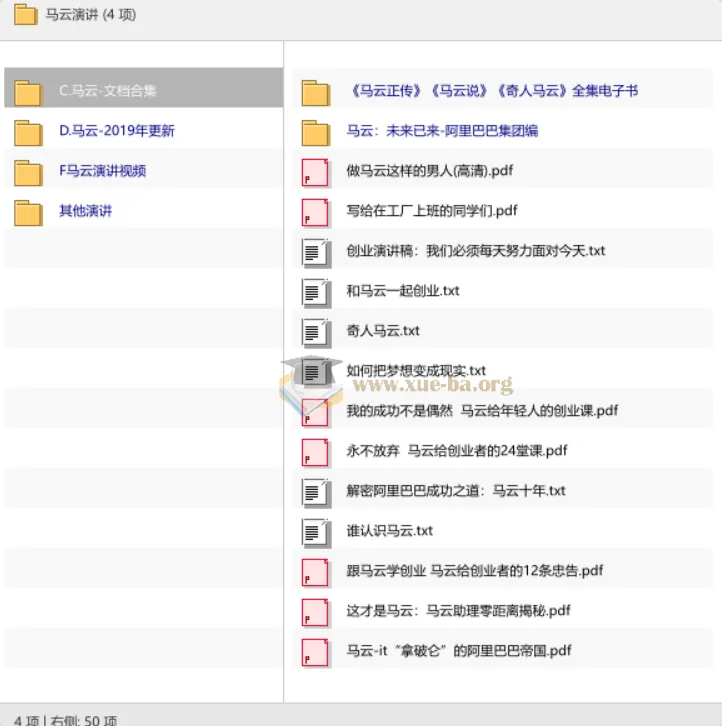Open the 其他演讲 folder icon
The image size is (722, 726).
pos(28,213)
